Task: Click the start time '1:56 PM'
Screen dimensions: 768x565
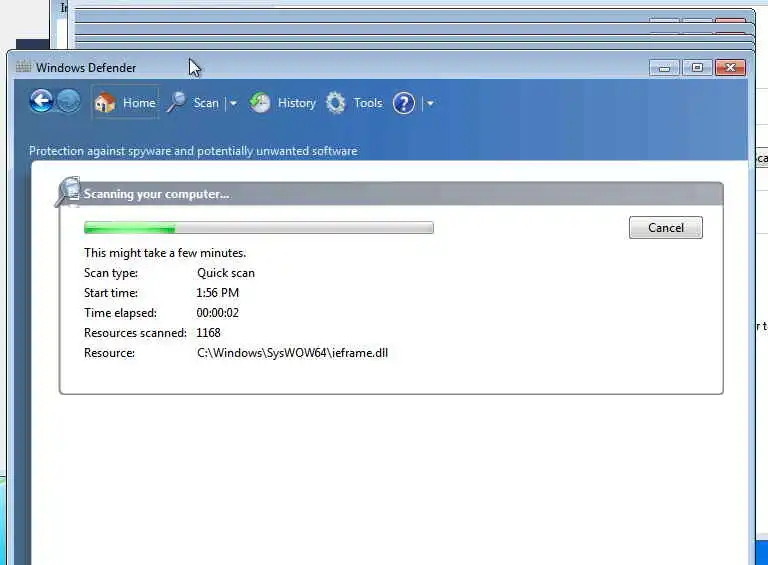Action: click(x=217, y=293)
